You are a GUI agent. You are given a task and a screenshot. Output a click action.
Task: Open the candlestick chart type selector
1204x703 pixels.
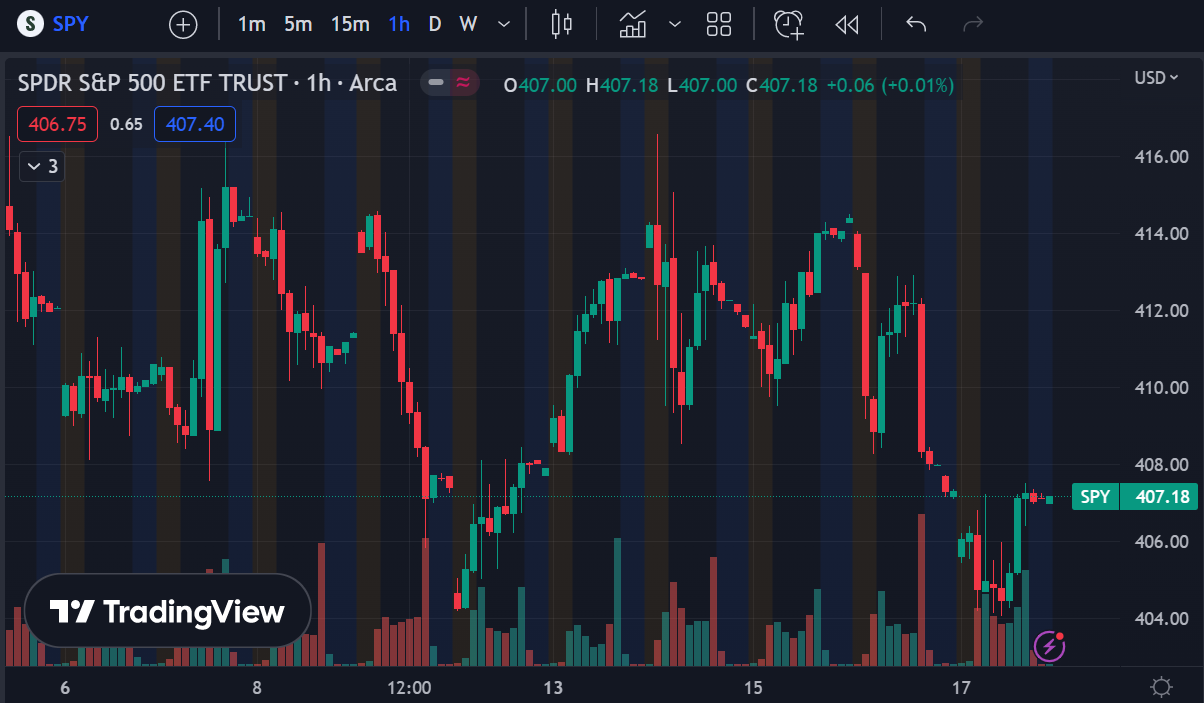pos(562,24)
